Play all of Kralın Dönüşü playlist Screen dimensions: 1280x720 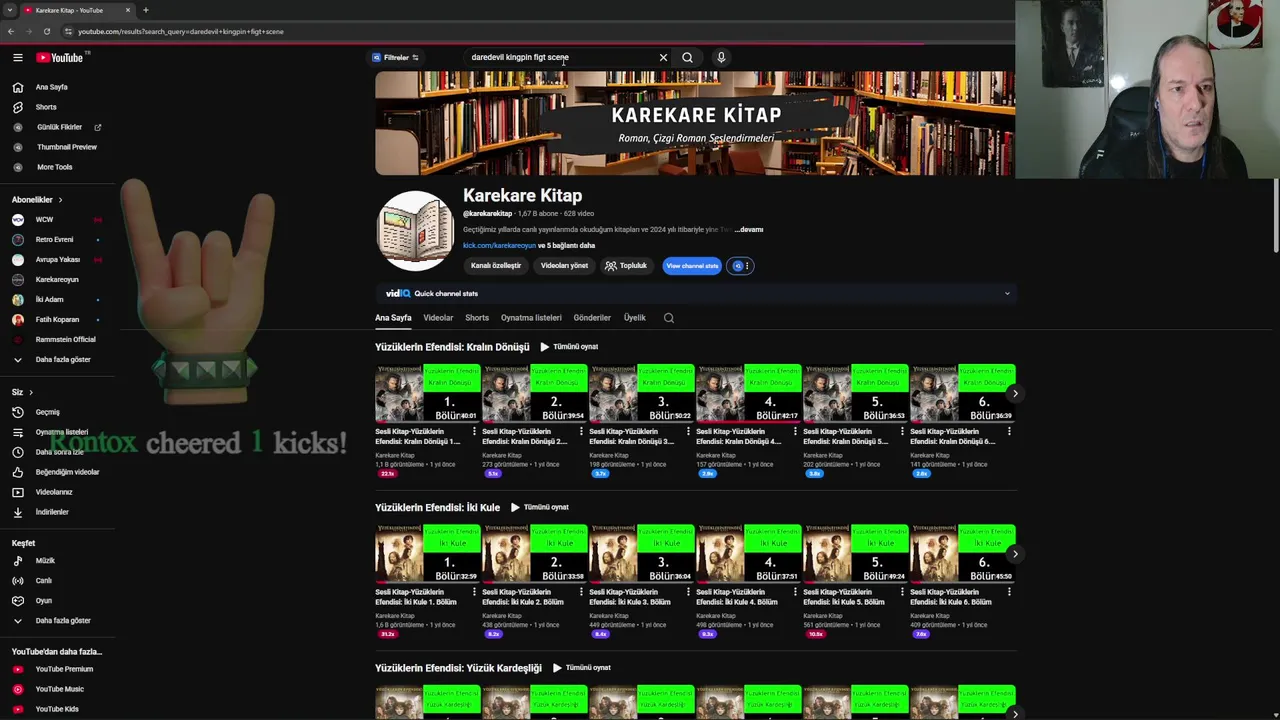[x=569, y=347]
